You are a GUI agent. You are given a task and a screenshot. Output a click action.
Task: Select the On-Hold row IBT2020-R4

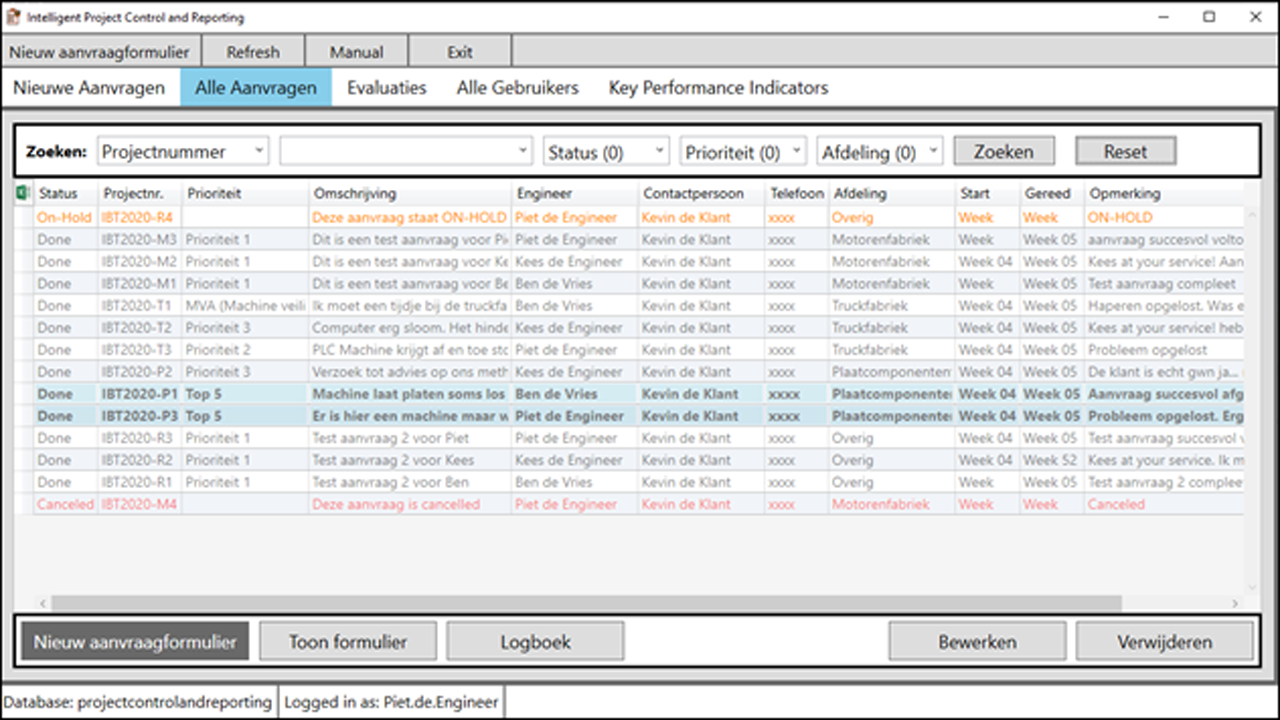point(640,217)
